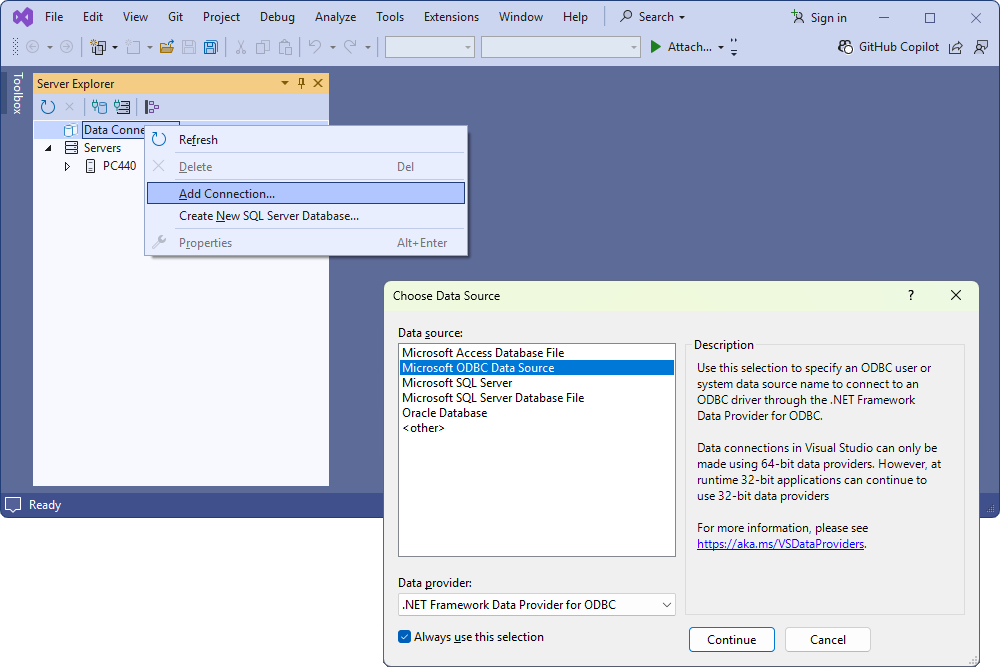Click the Open File icon on toolbar
This screenshot has height=671, width=1000.
point(166,47)
